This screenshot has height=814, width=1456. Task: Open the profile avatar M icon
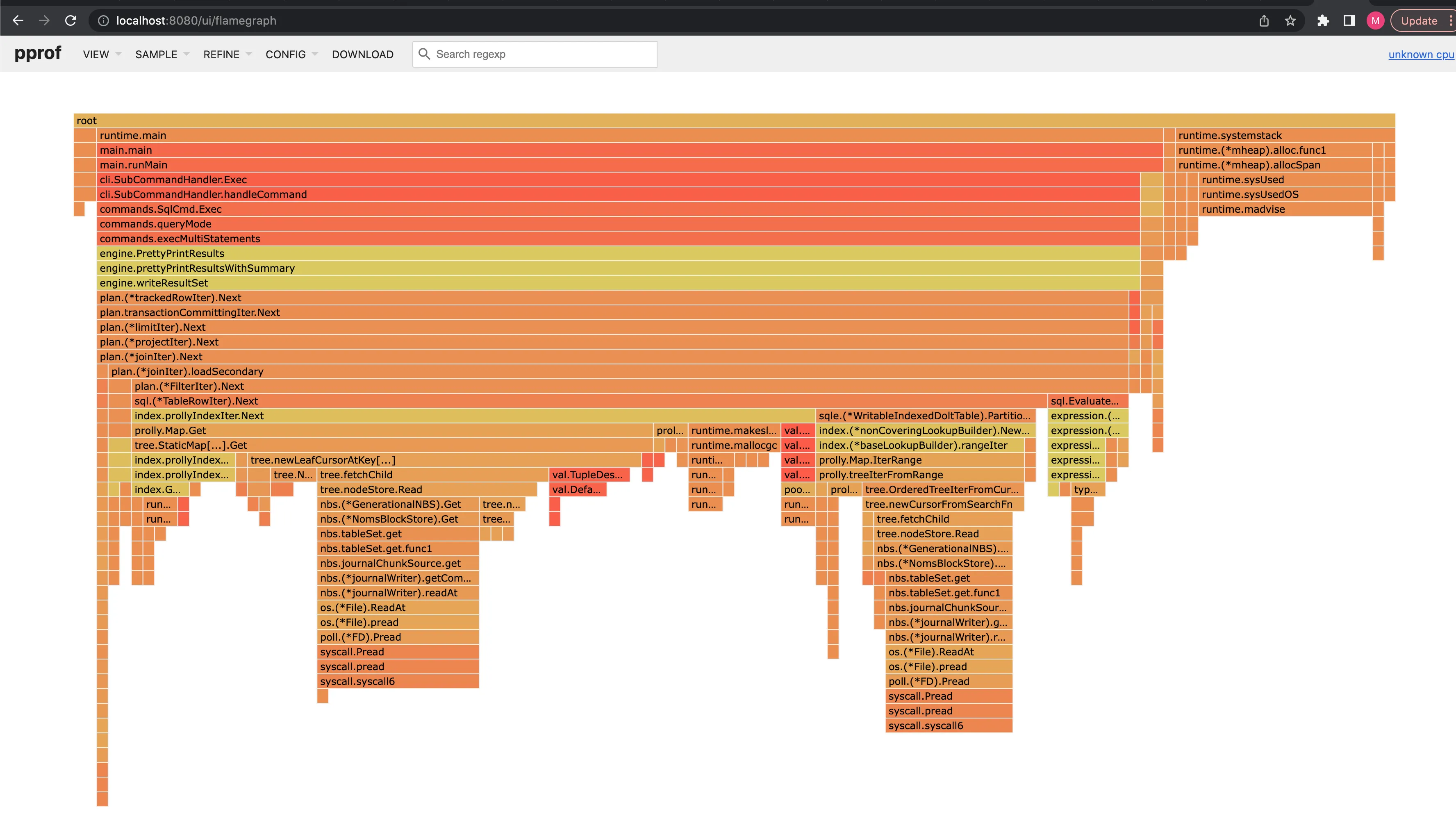[x=1375, y=21]
